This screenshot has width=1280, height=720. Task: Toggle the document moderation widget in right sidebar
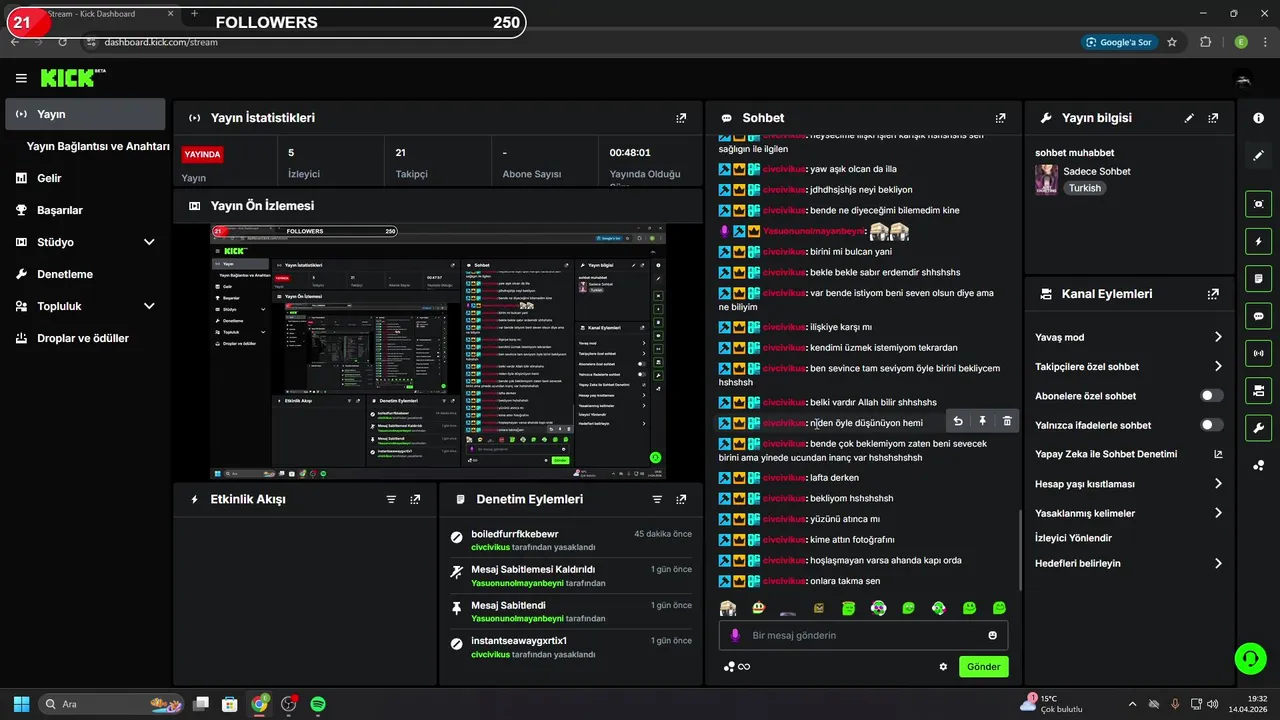(x=1258, y=278)
